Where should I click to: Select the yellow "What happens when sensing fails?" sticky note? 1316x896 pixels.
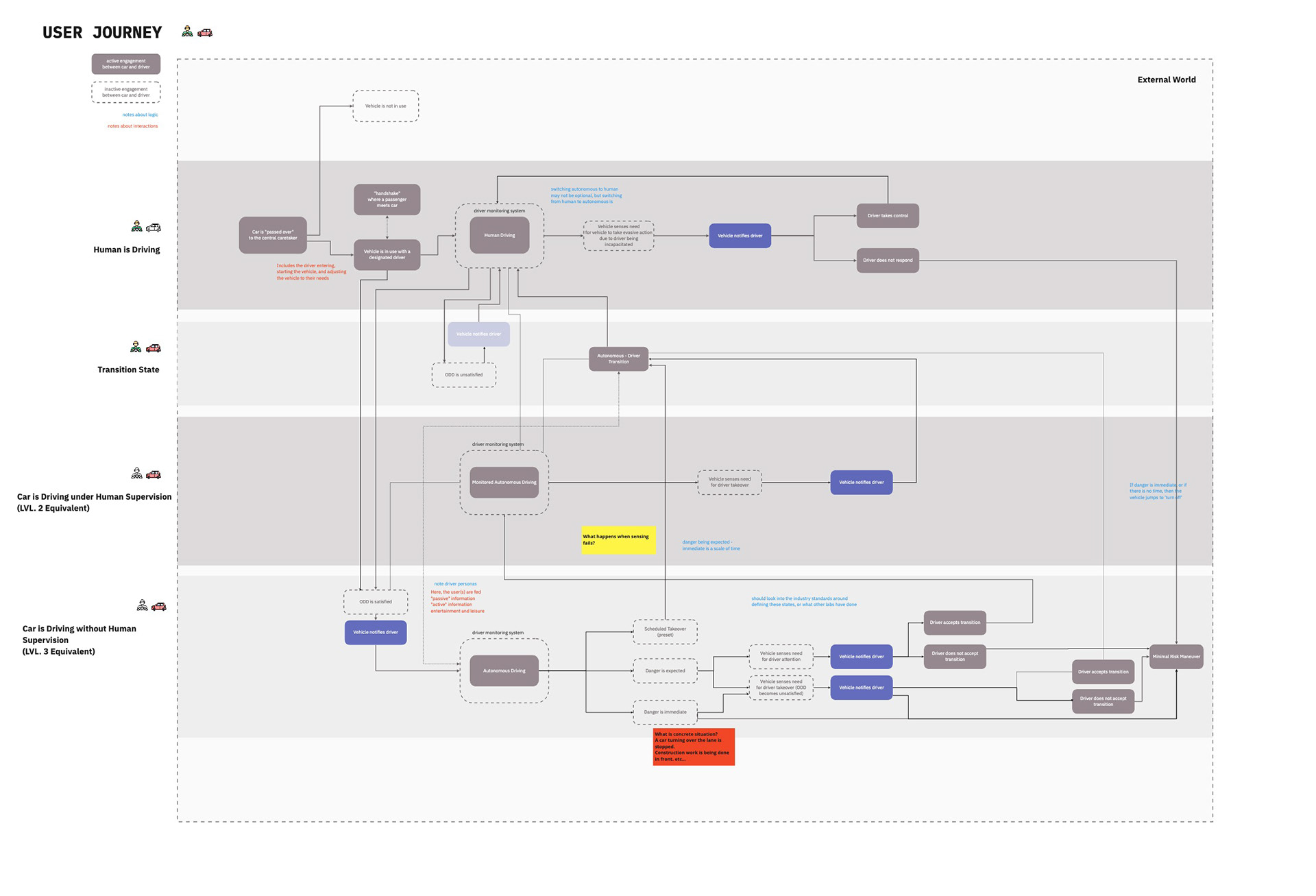(x=619, y=540)
